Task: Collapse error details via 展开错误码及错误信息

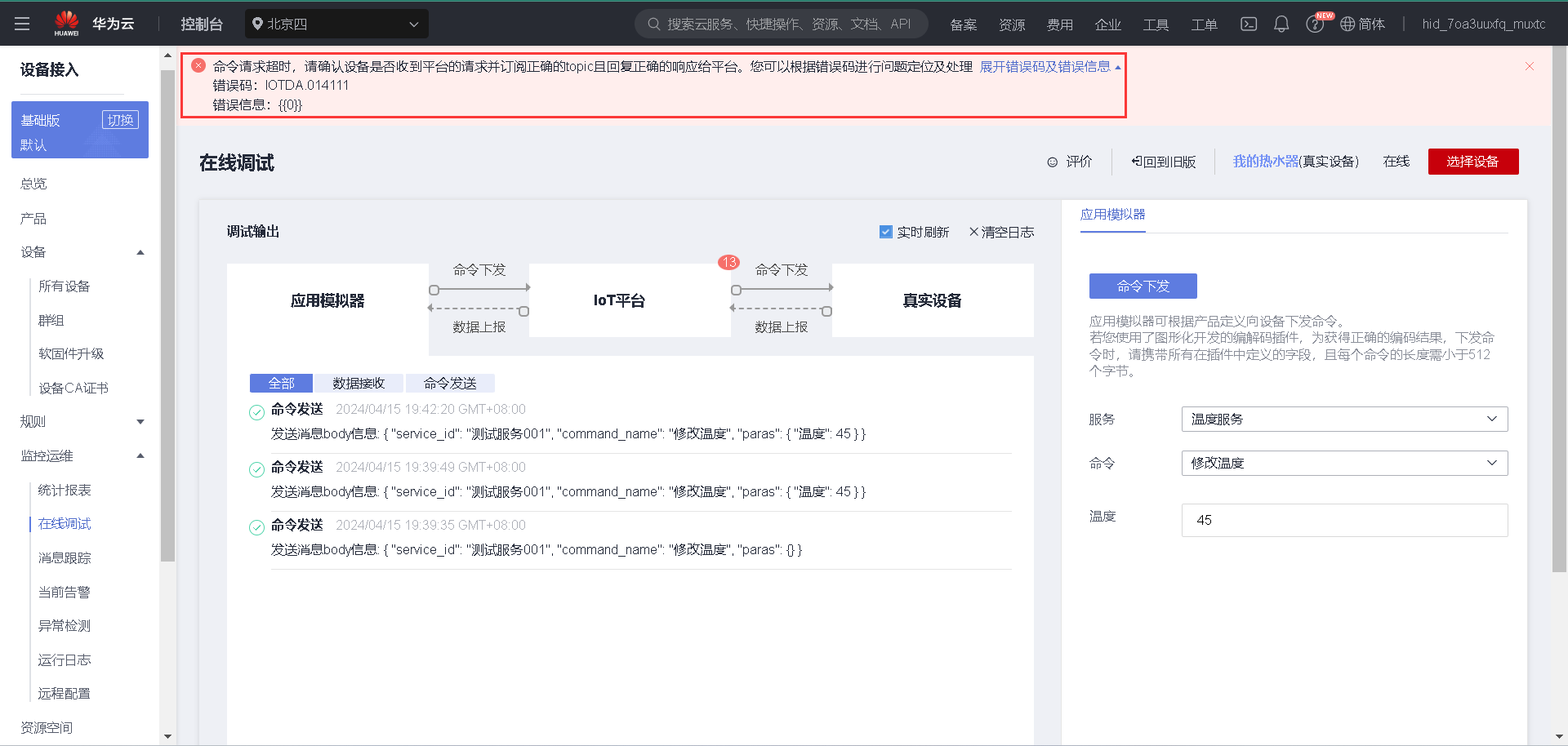Action: (1050, 66)
